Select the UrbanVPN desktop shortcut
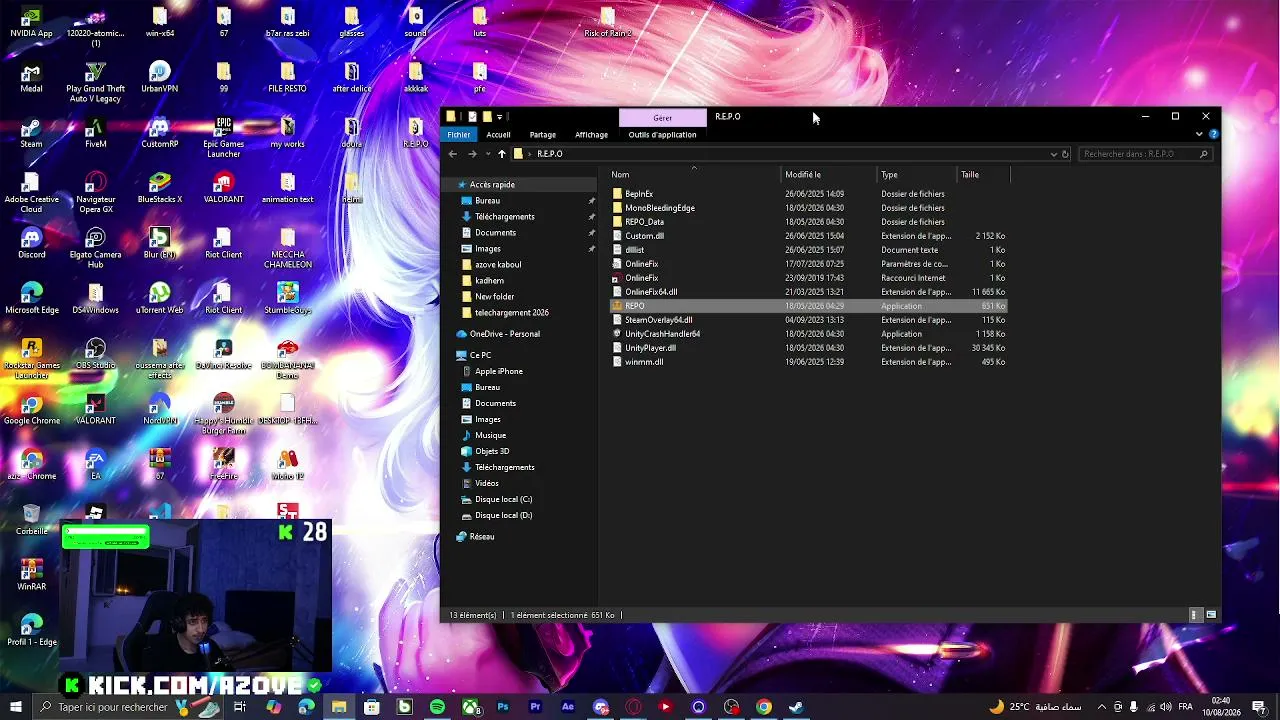Screen dimensions: 1280x720 coord(159,79)
